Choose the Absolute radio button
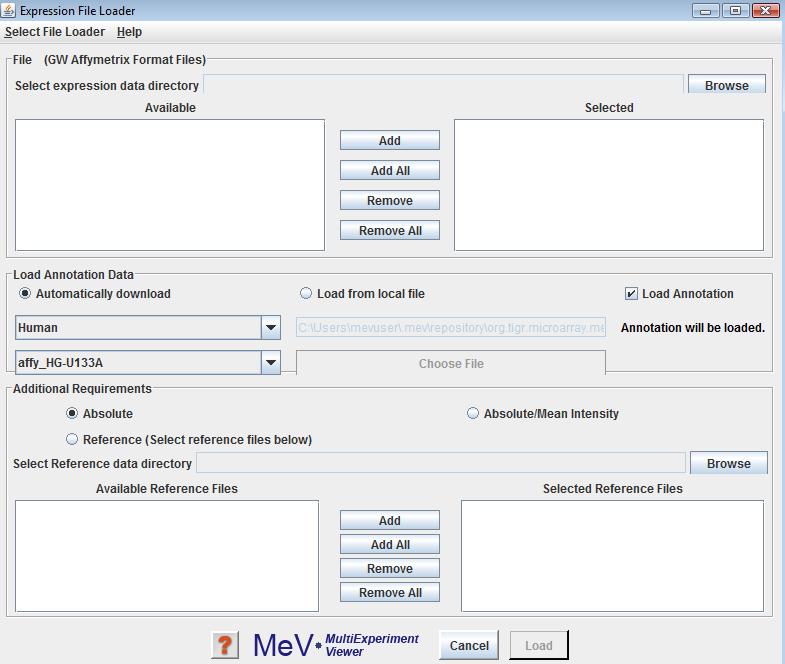 point(72,413)
